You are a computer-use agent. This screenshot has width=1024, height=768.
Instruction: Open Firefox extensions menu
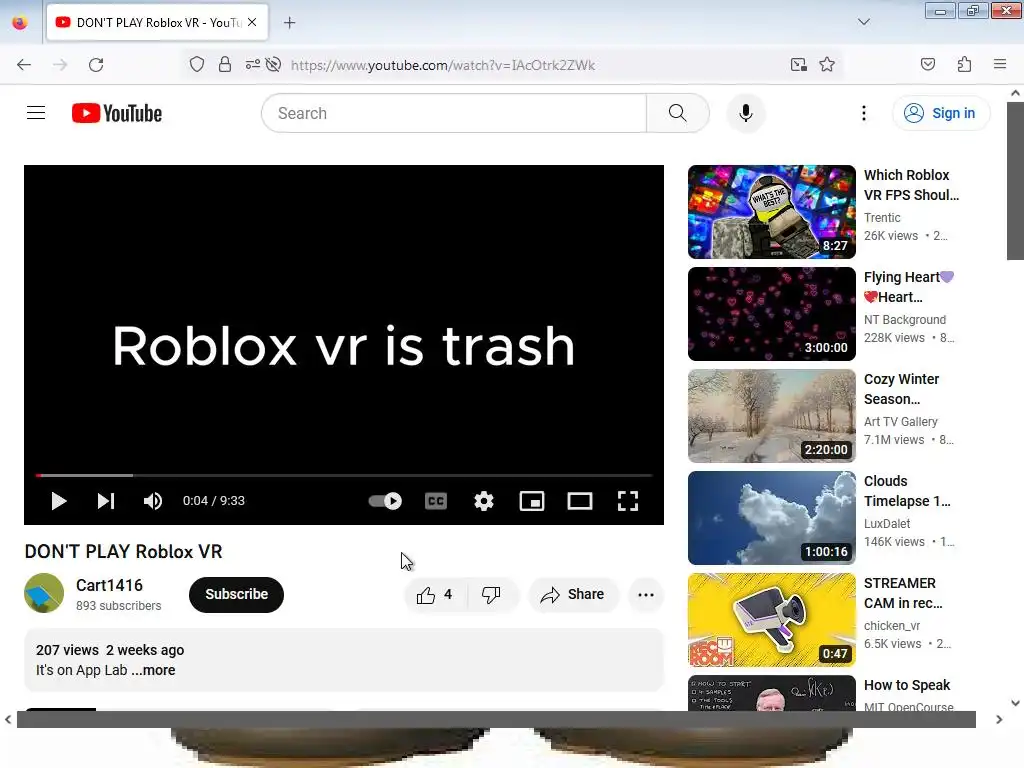coord(964,65)
